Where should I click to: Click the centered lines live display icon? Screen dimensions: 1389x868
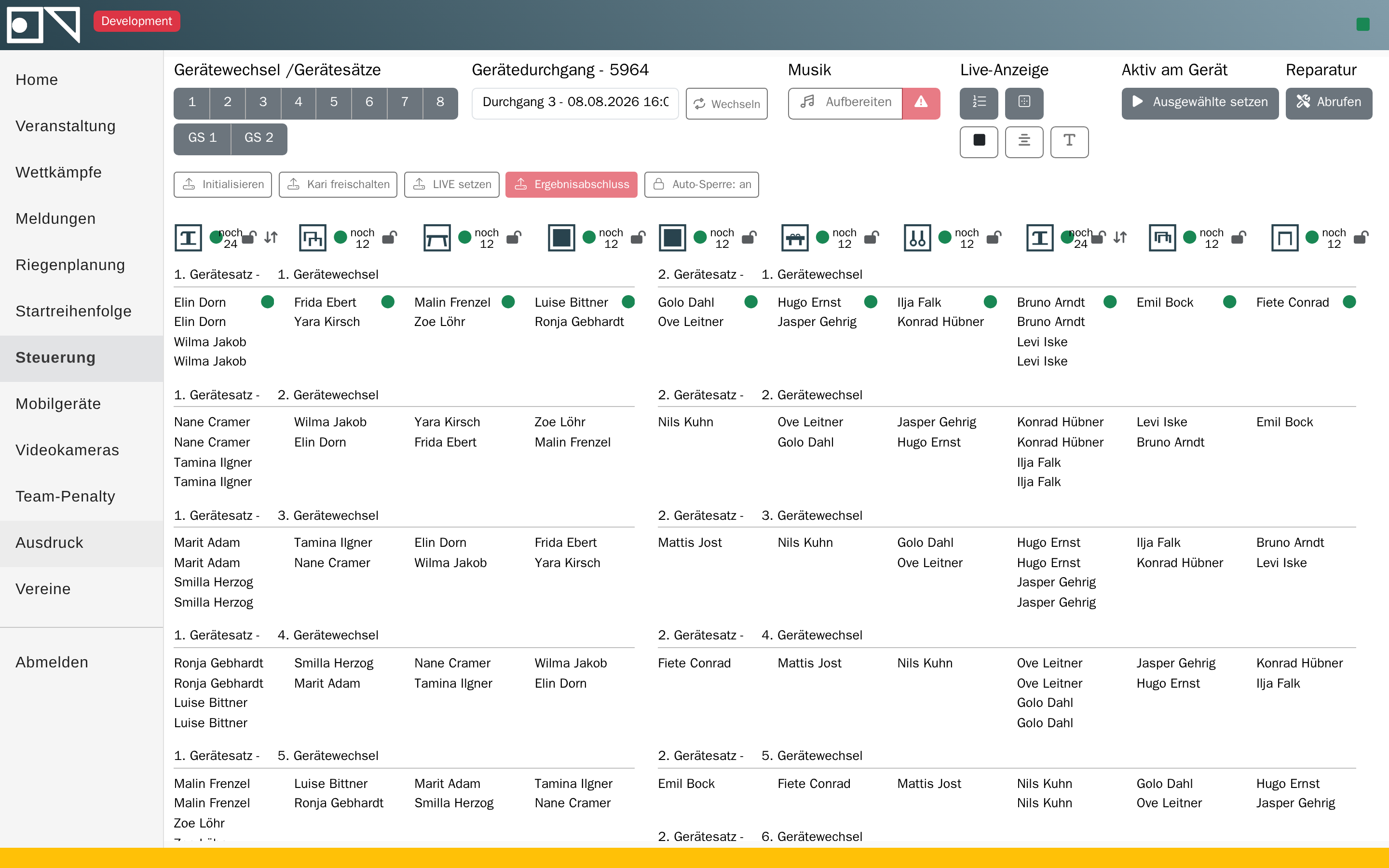coord(1024,141)
